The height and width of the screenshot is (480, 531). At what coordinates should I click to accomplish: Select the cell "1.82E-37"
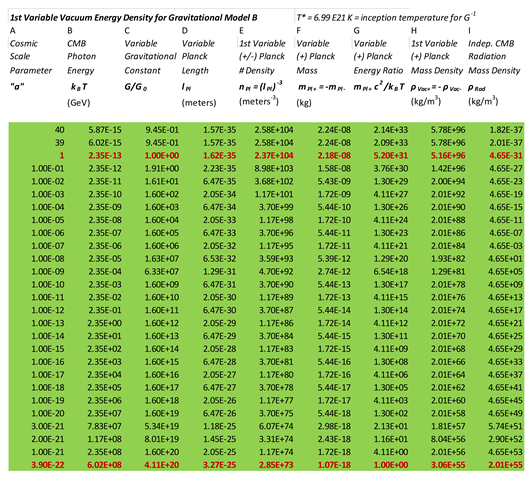click(x=506, y=130)
